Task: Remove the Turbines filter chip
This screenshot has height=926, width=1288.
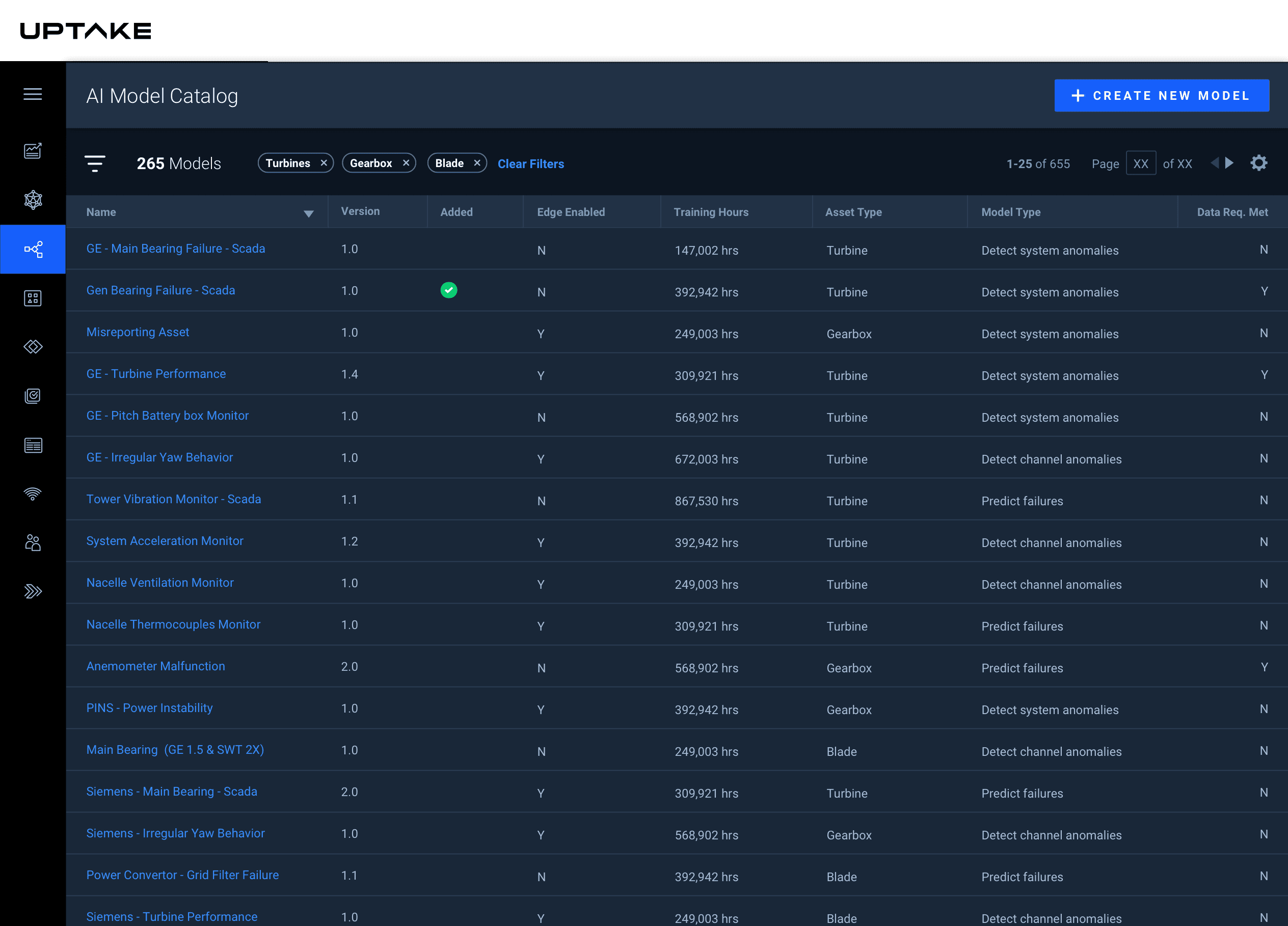Action: 324,164
